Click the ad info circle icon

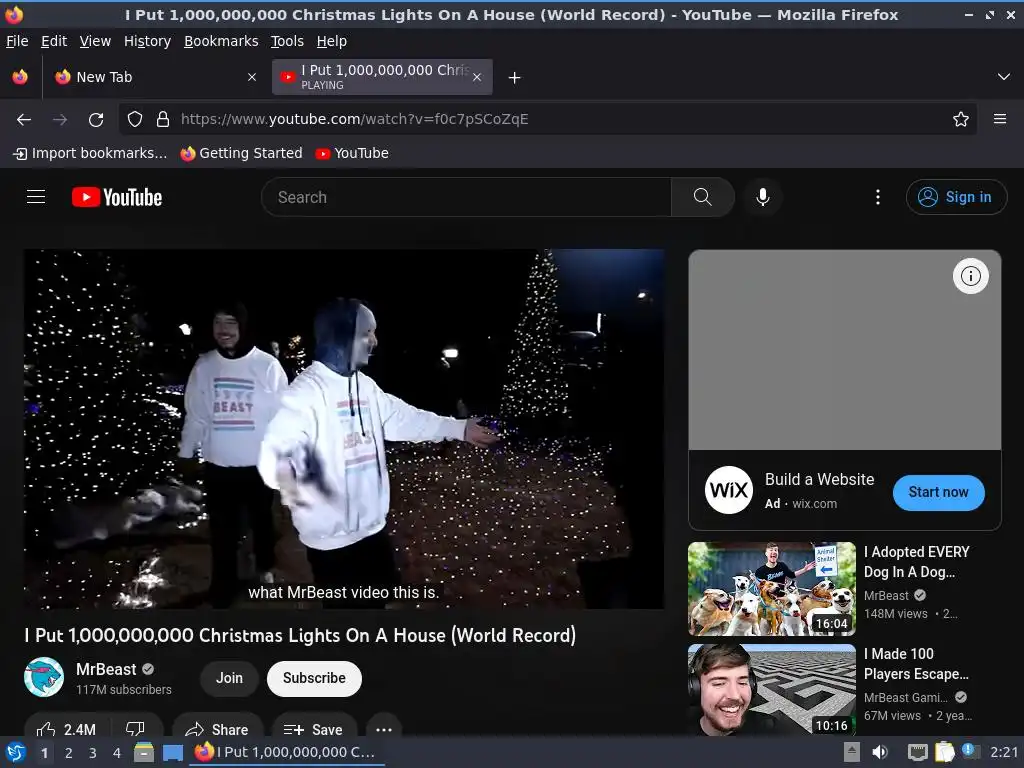970,276
